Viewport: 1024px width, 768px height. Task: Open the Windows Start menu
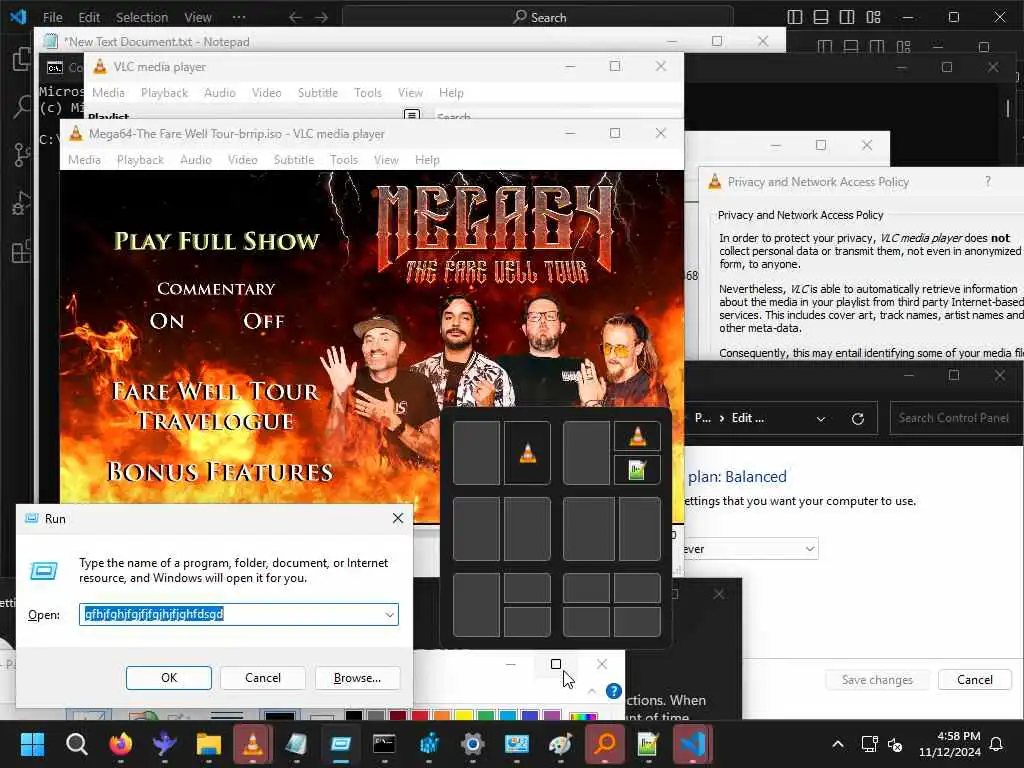coord(32,744)
